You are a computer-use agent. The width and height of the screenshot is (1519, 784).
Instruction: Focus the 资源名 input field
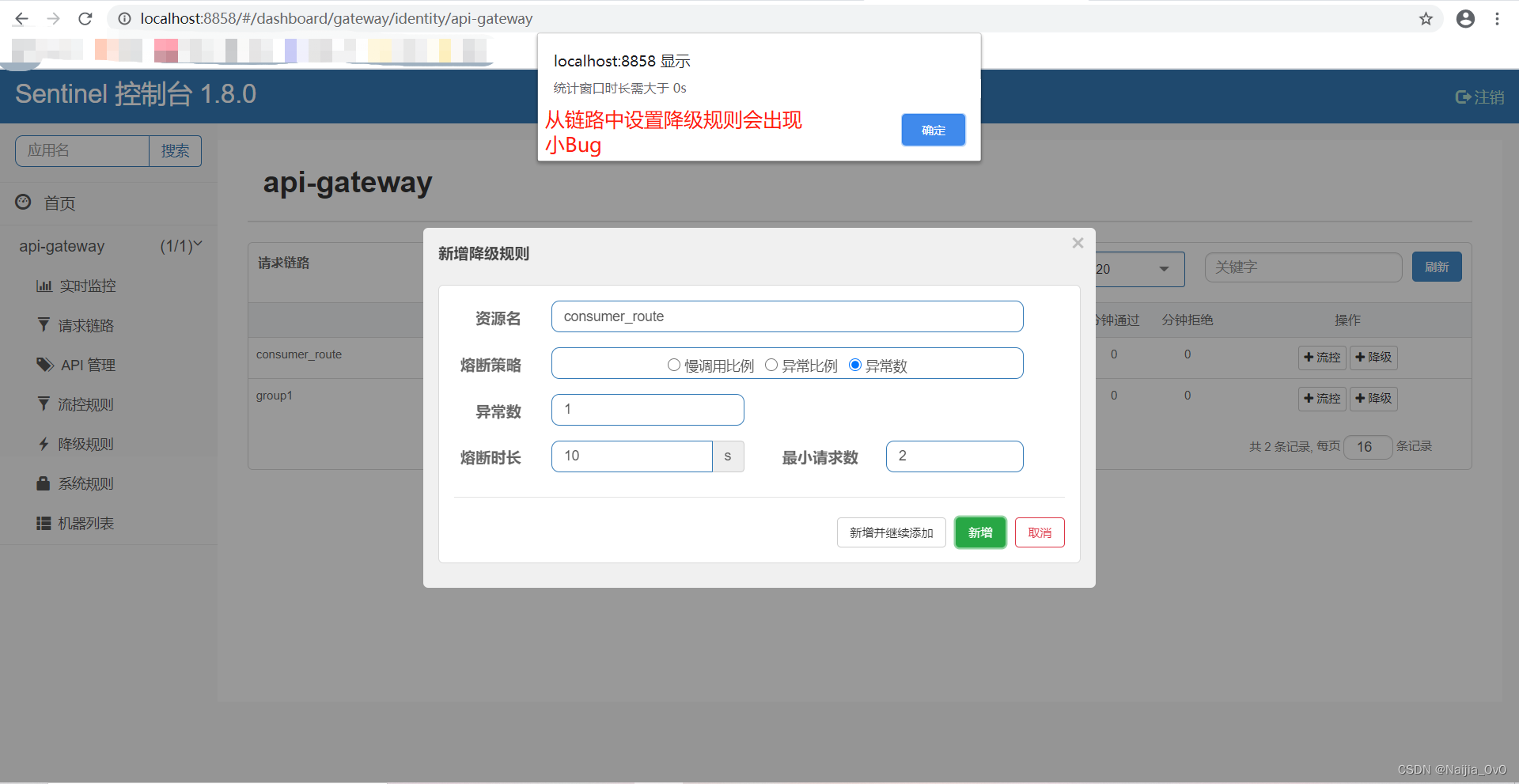(787, 316)
